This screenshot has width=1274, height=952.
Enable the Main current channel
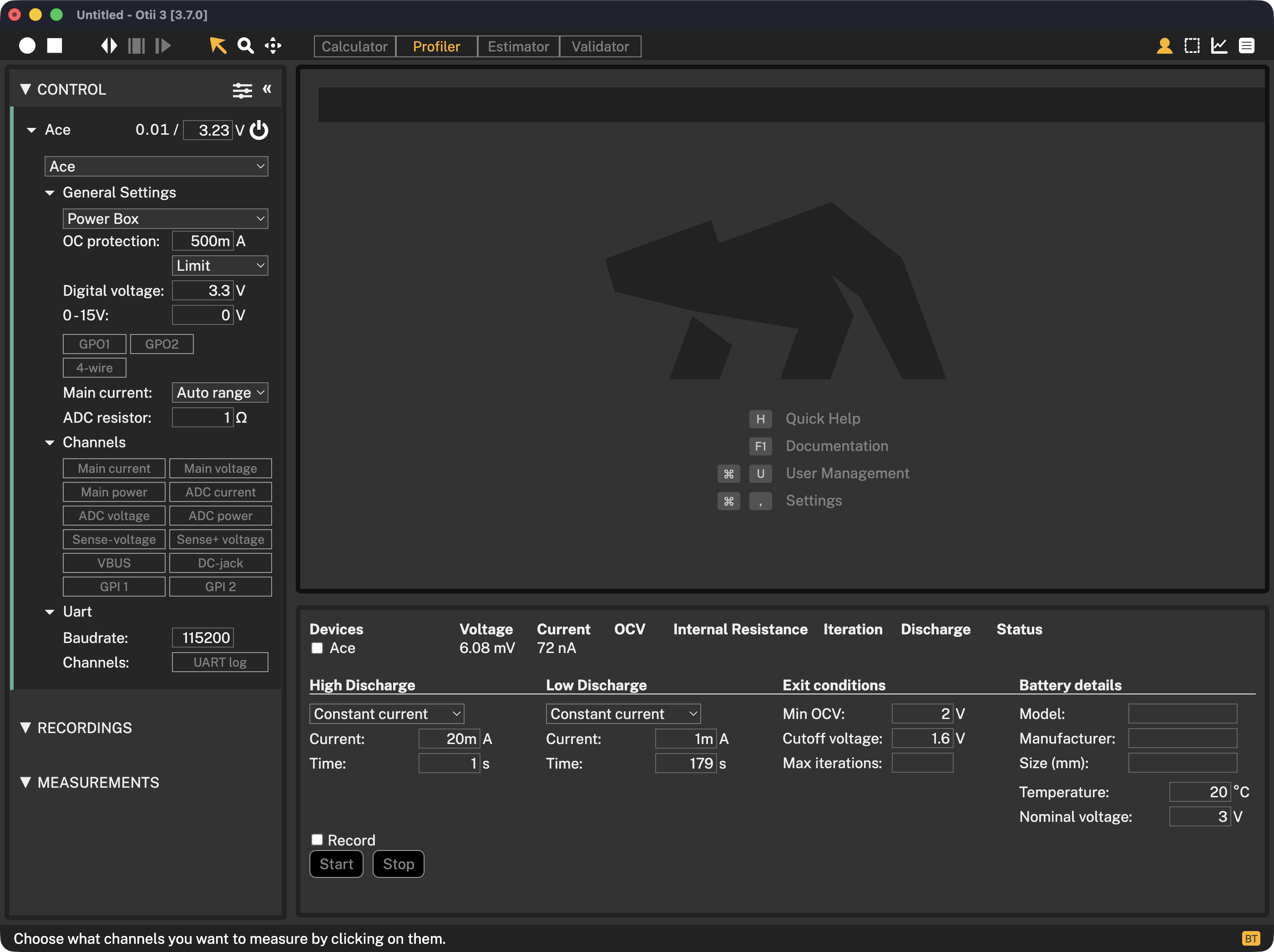point(114,468)
